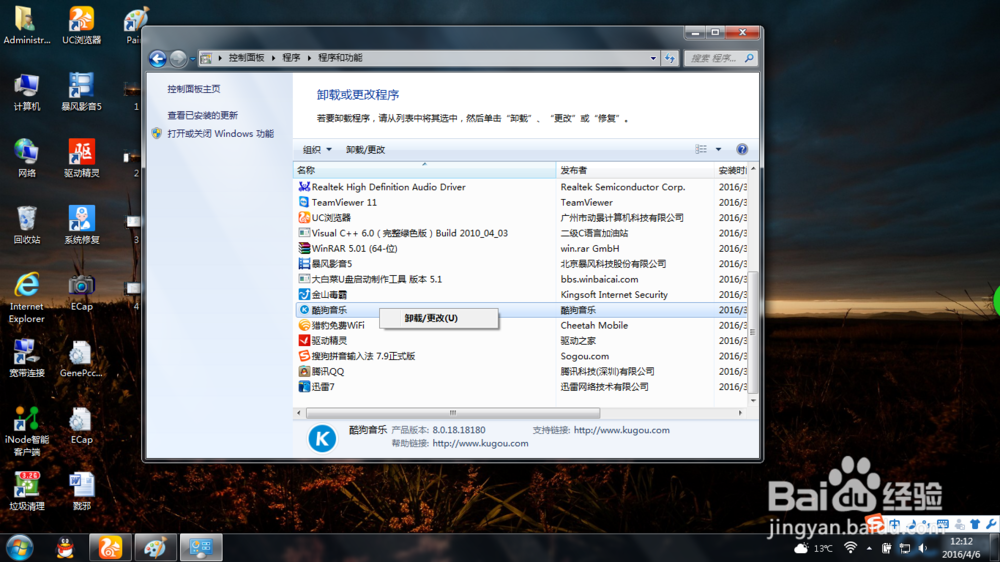Image resolution: width=1000 pixels, height=562 pixels.
Task: Expand the 控制面板 breadcrumb arrow
Action: [x=273, y=58]
